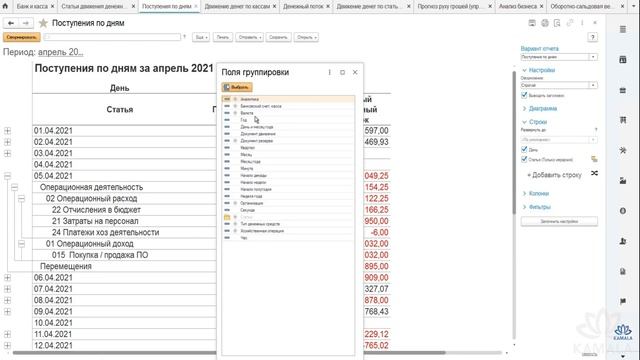Click the hierarchy icon beside Статья checkbox
640x360 pixels.
tap(594, 159)
